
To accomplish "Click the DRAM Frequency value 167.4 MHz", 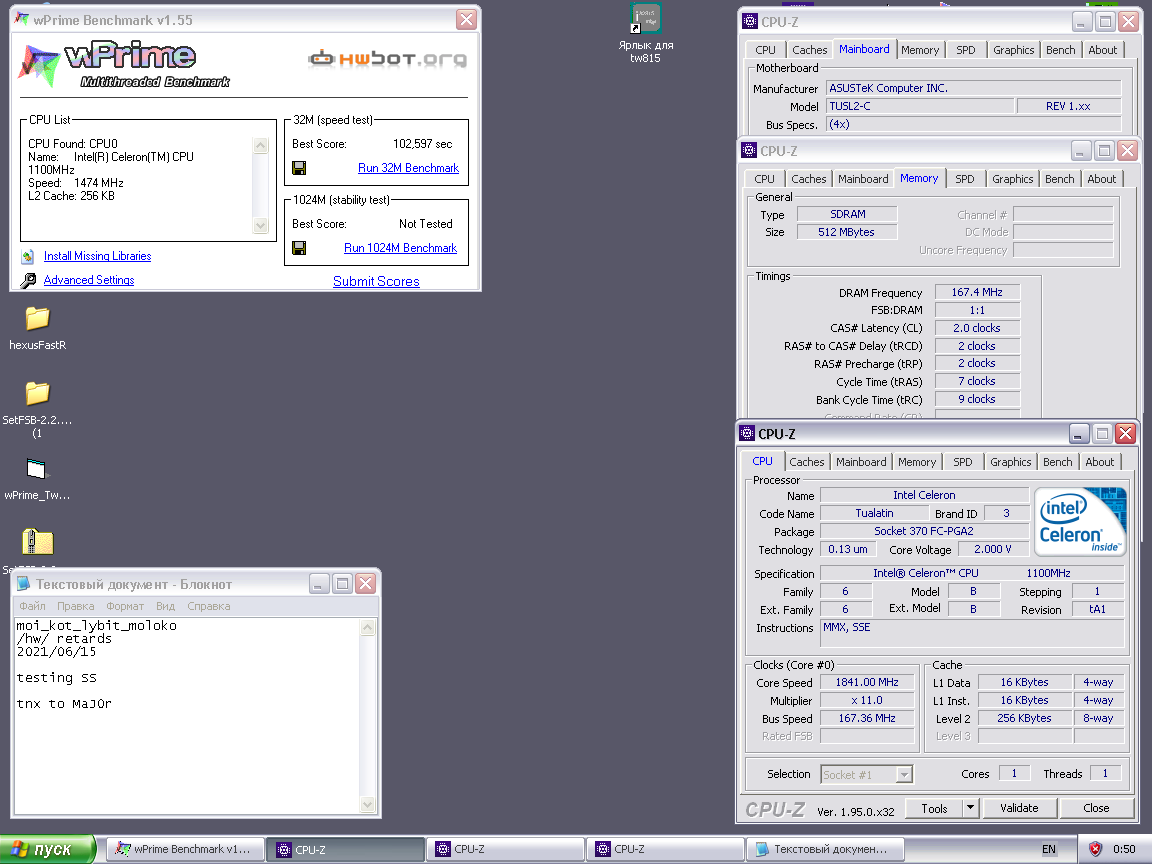I will (x=976, y=292).
